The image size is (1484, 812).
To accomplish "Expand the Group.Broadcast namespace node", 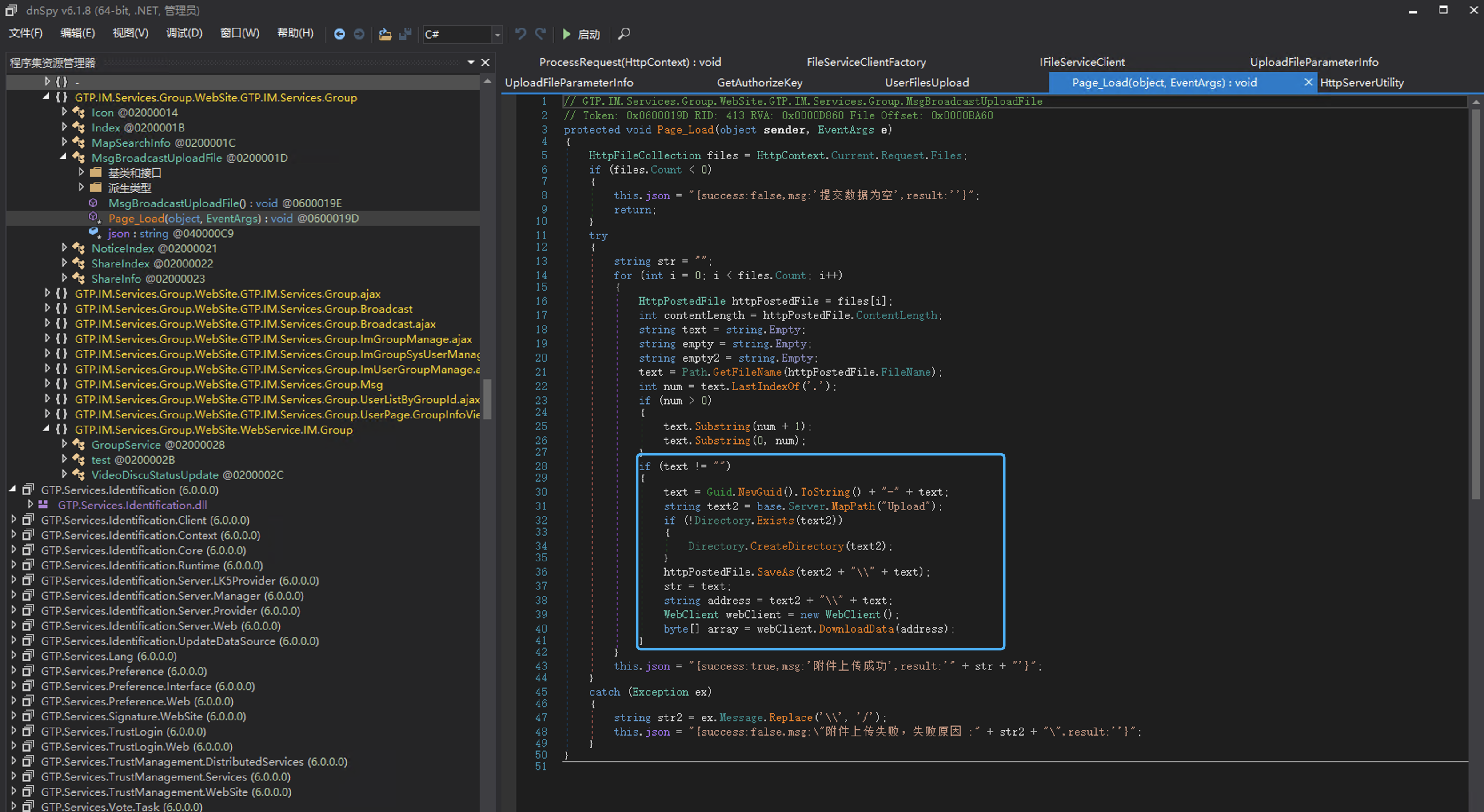I will coord(47,308).
